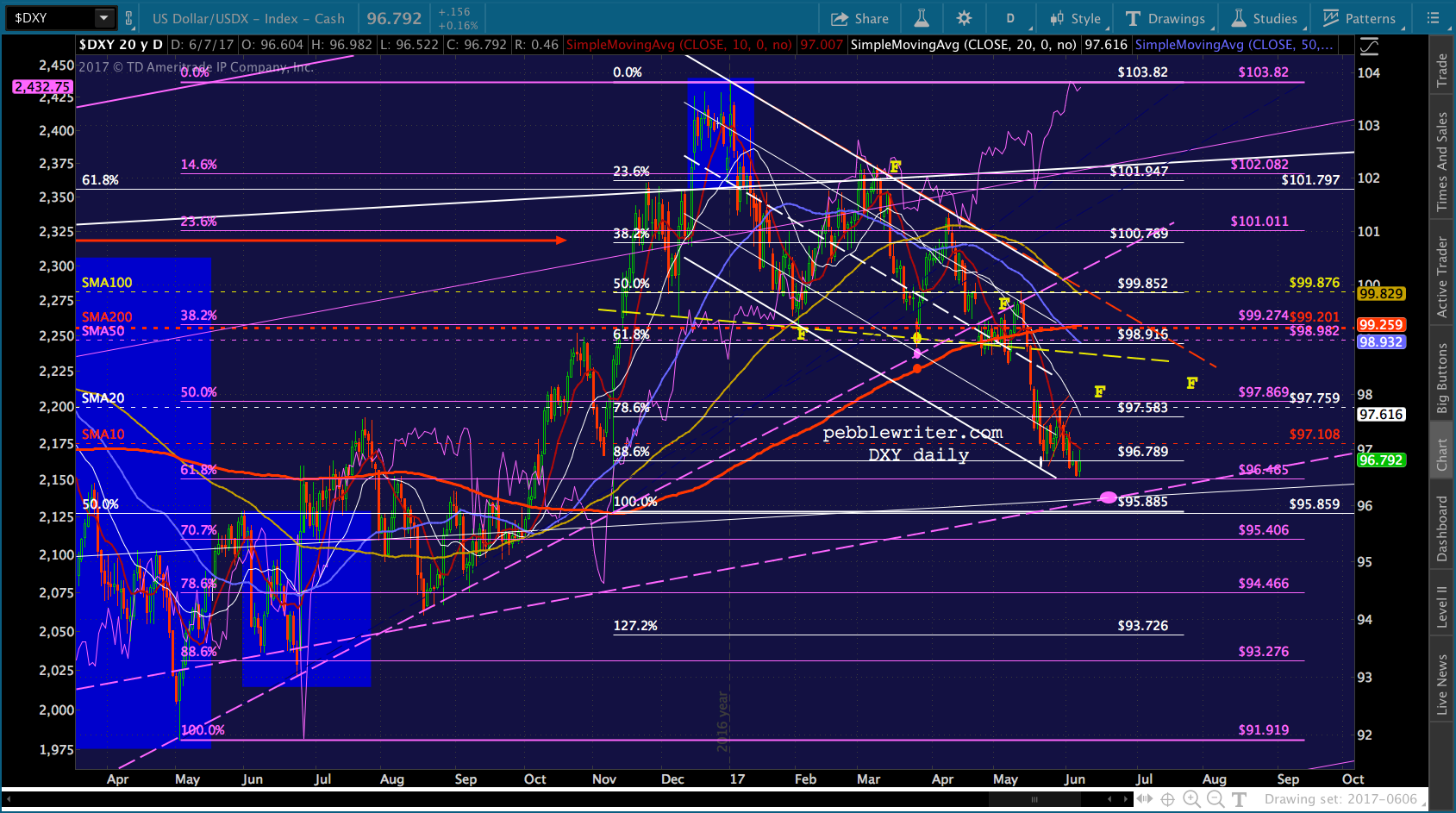1456x813 pixels.
Task: Click the expand time axis arrows icon
Action: pyautogui.click(x=1144, y=799)
